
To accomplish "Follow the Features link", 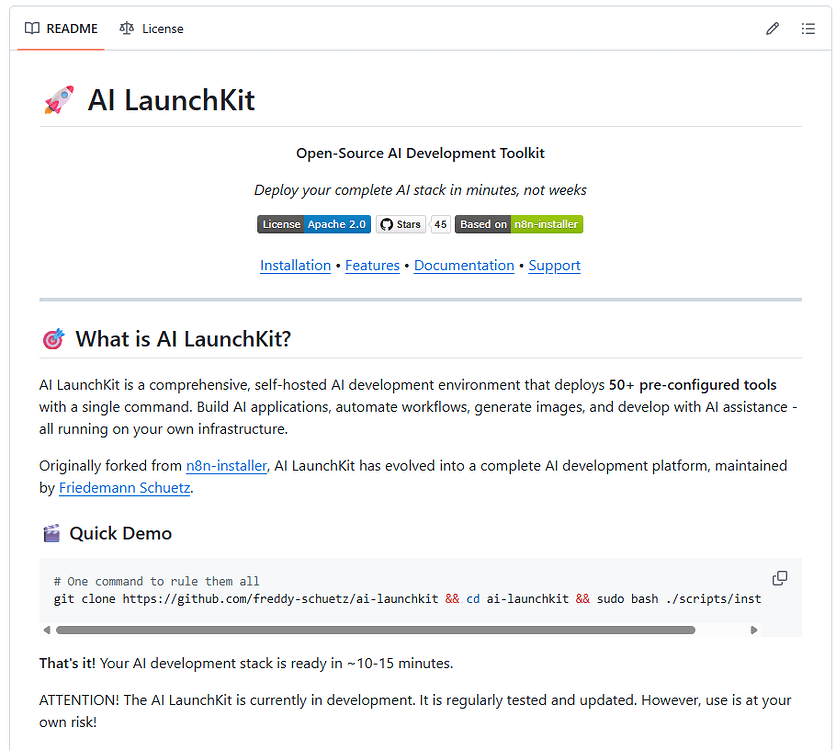I will pyautogui.click(x=372, y=265).
